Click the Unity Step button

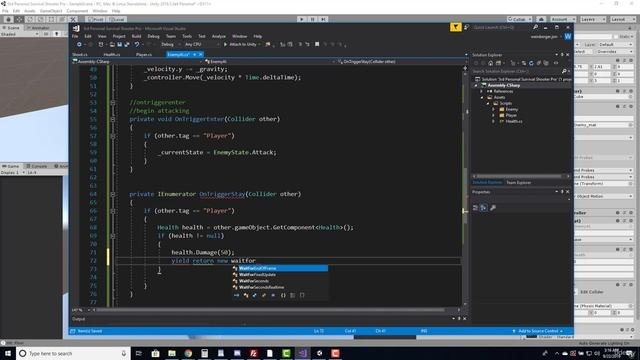323,19
